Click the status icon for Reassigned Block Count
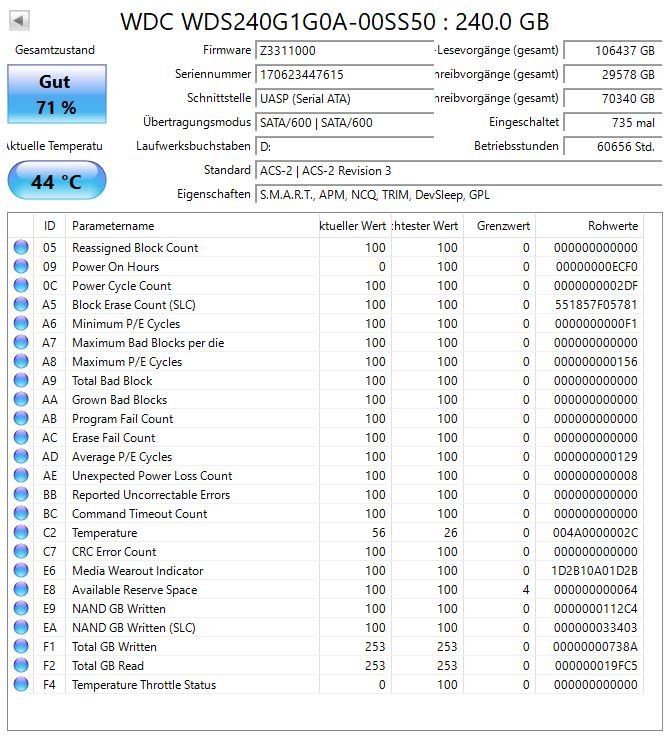Screen dimensions: 669x737 tap(21, 247)
